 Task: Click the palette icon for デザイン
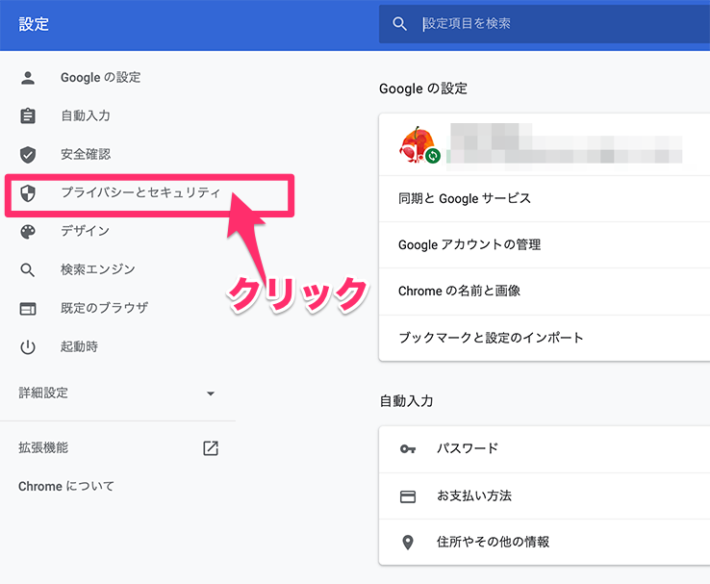click(x=28, y=231)
